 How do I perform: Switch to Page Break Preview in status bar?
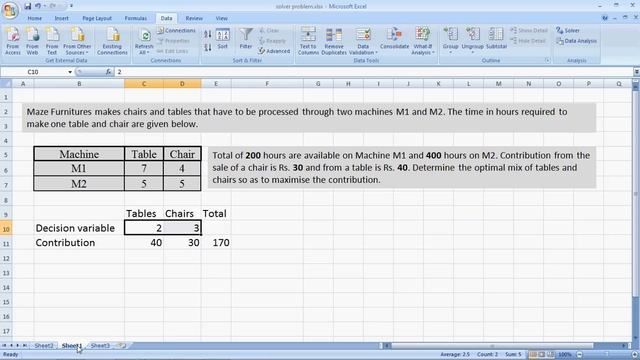click(550, 355)
